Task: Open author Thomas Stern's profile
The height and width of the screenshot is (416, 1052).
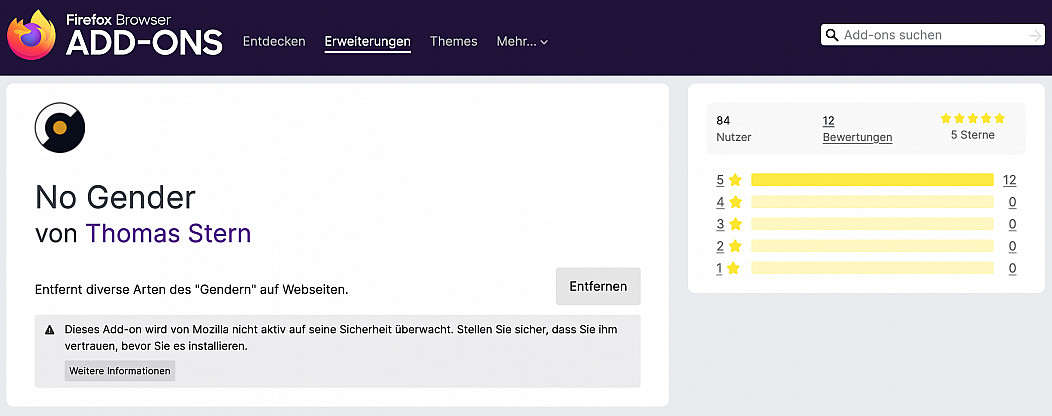Action: (x=168, y=233)
